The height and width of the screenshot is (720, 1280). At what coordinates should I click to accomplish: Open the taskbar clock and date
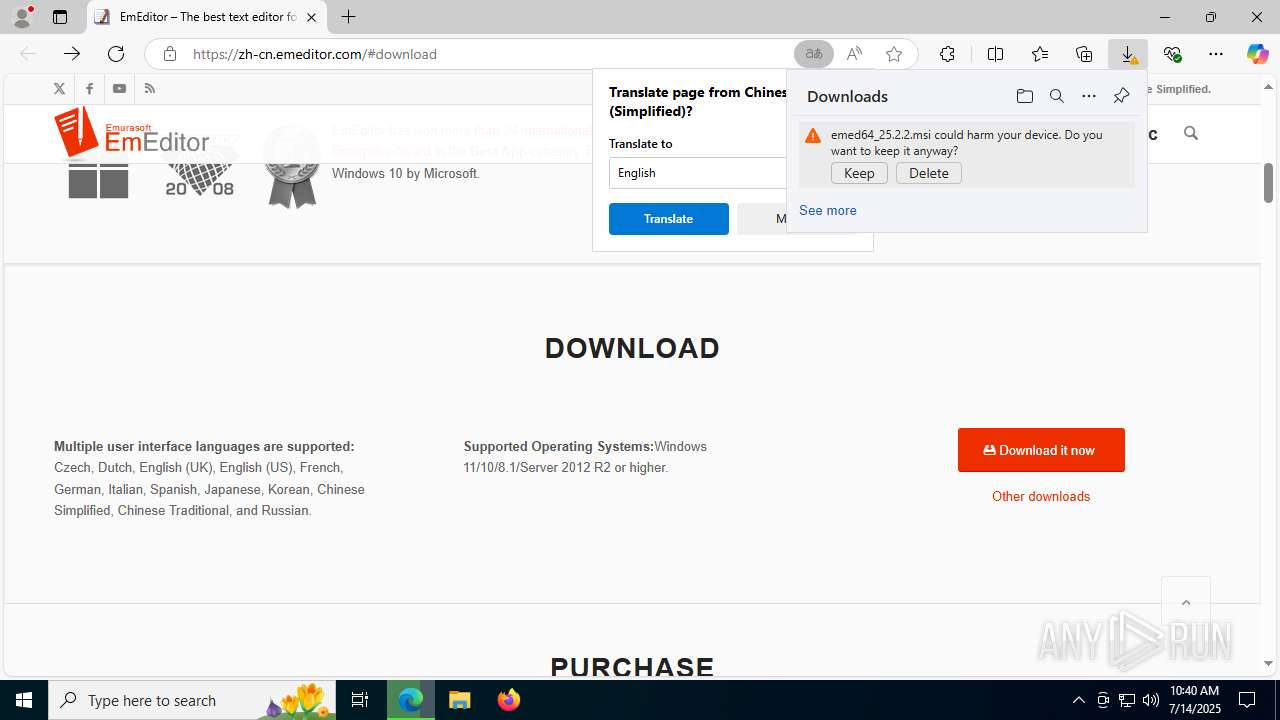tap(1195, 700)
